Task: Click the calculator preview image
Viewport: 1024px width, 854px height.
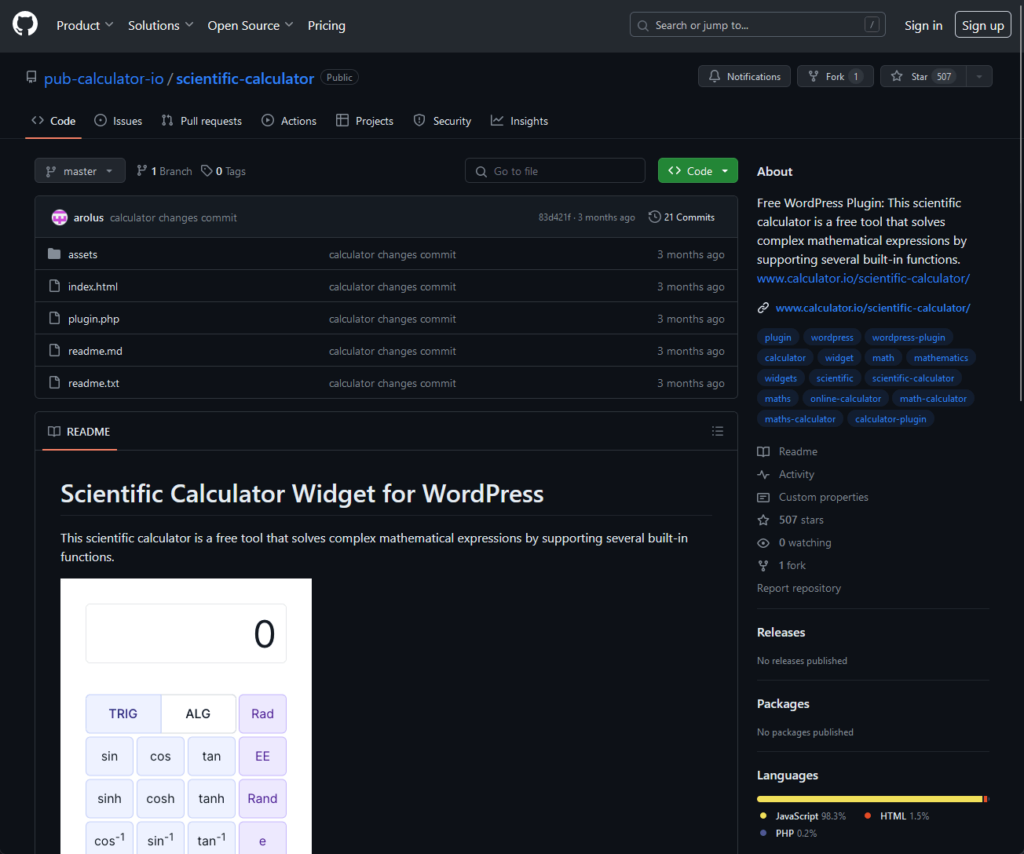Action: pos(186,716)
